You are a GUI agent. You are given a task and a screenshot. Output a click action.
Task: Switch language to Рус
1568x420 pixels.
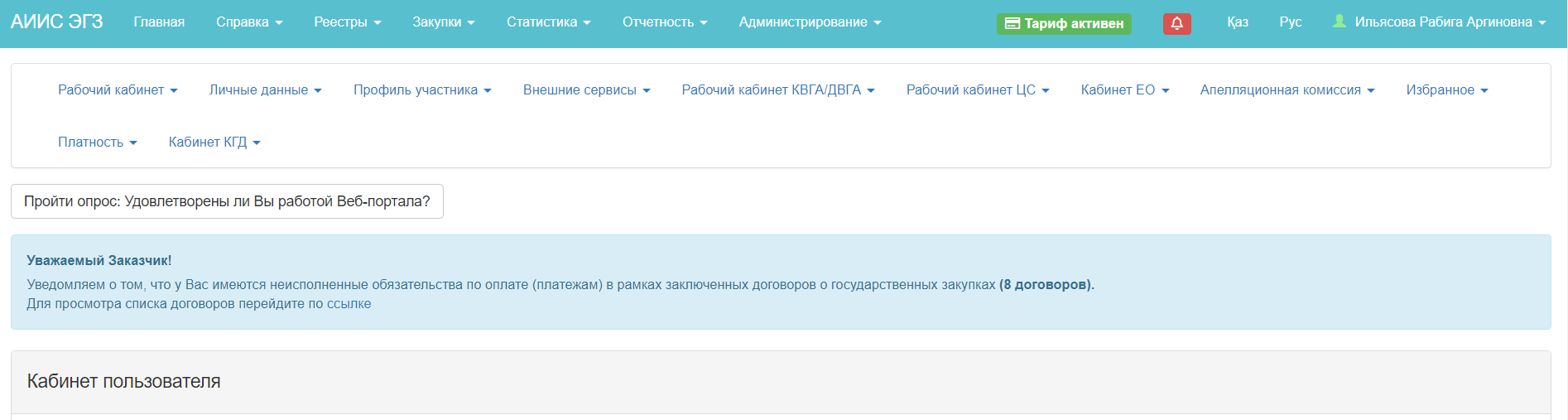pos(1290,22)
